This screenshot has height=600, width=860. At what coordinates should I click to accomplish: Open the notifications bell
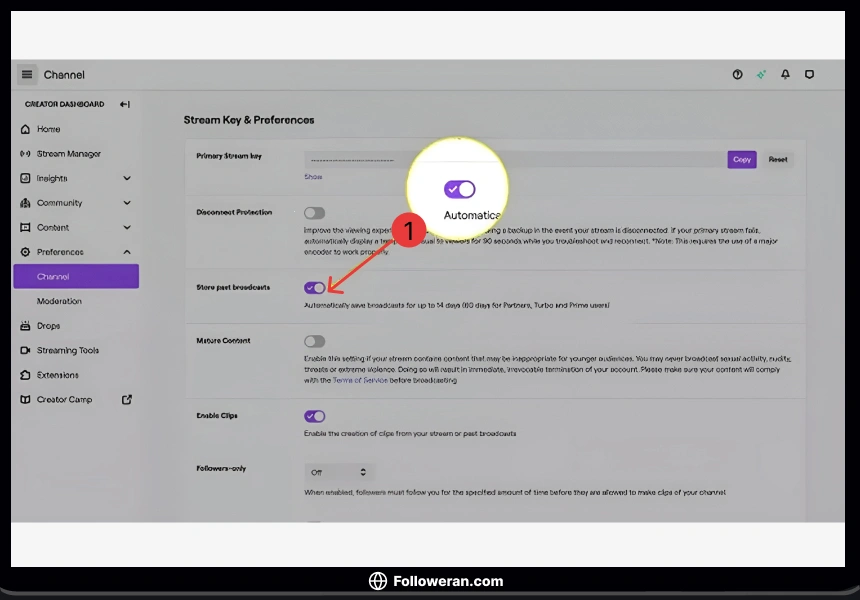click(x=785, y=75)
